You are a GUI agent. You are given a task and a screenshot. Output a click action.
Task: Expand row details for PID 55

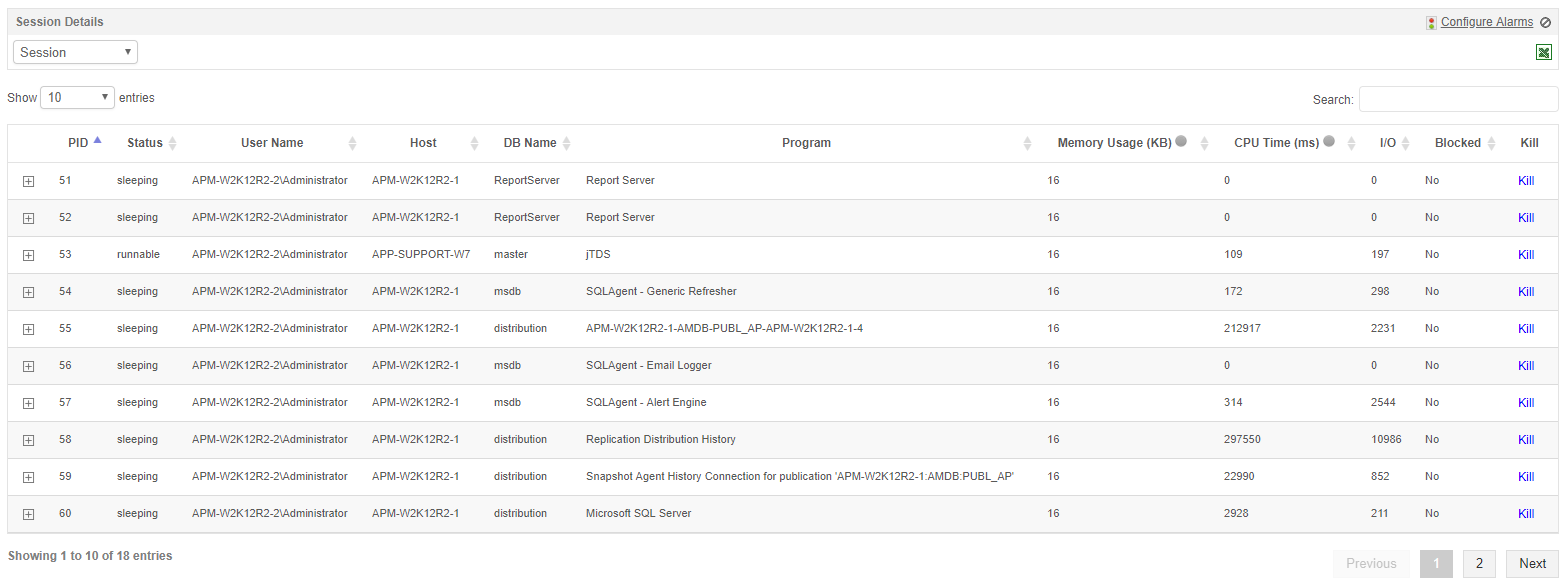coord(28,329)
